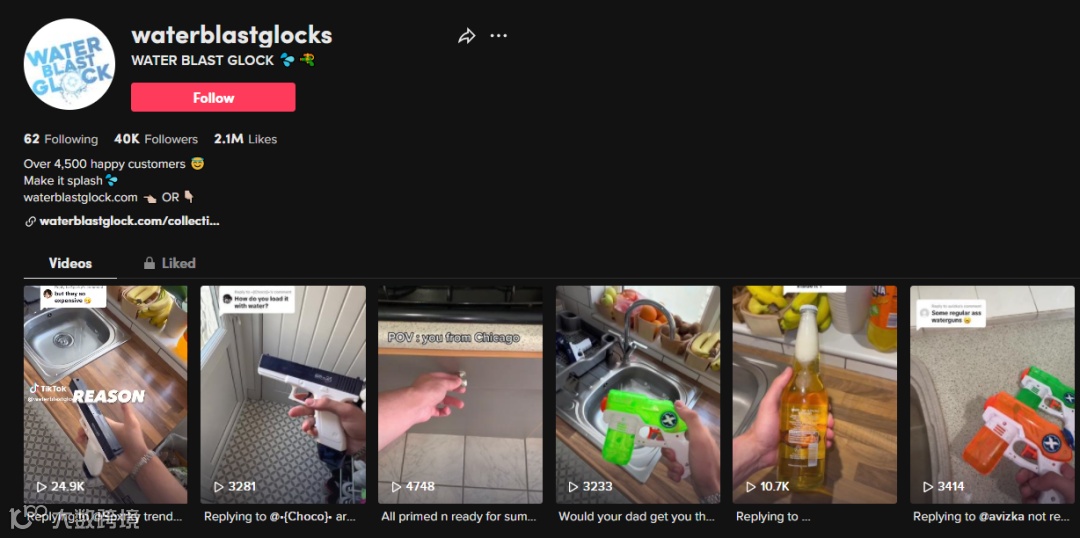Open the three-dot more options menu
Image resolution: width=1080 pixels, height=538 pixels.
(499, 36)
